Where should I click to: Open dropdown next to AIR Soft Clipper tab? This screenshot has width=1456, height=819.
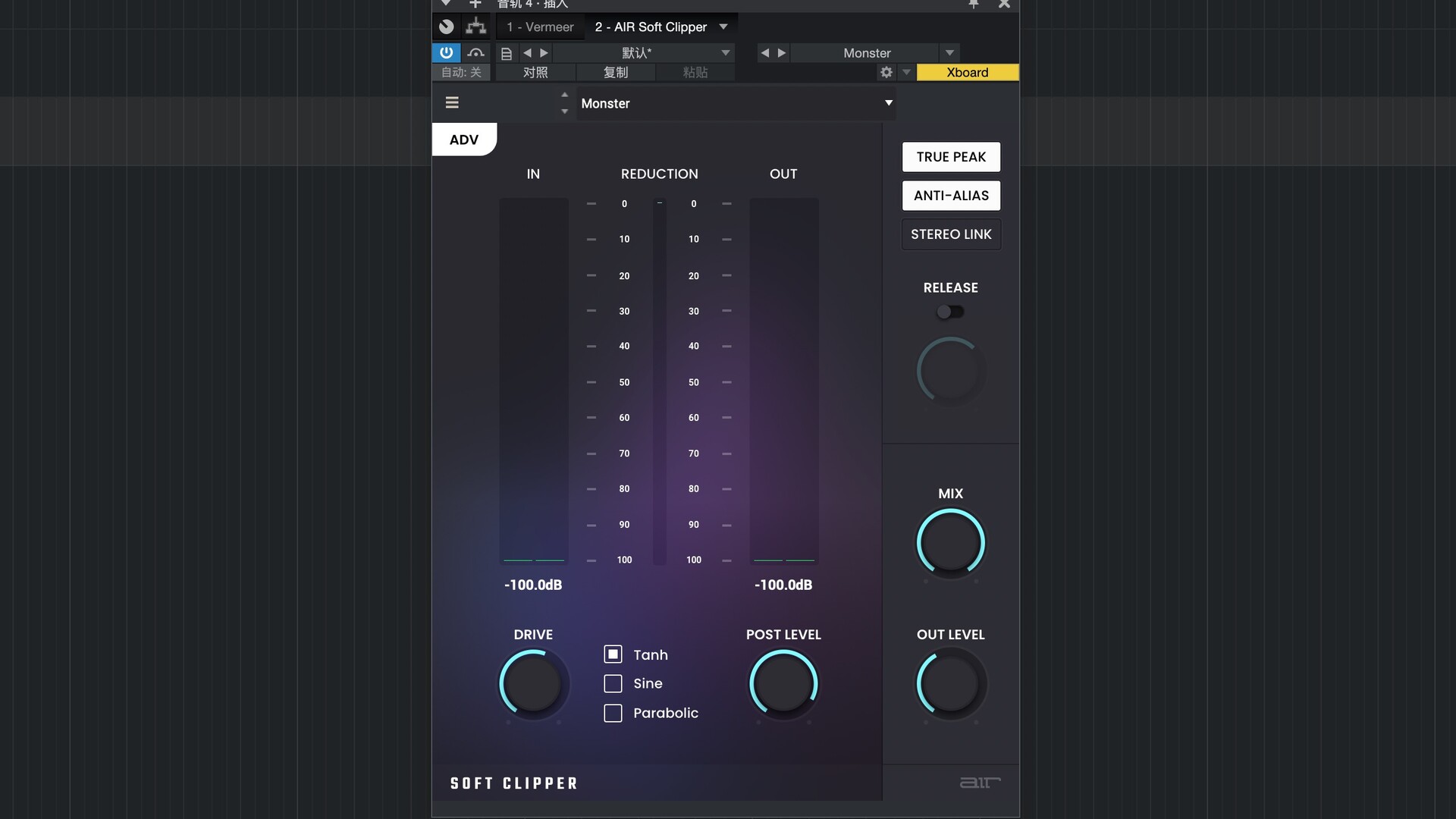coord(723,27)
